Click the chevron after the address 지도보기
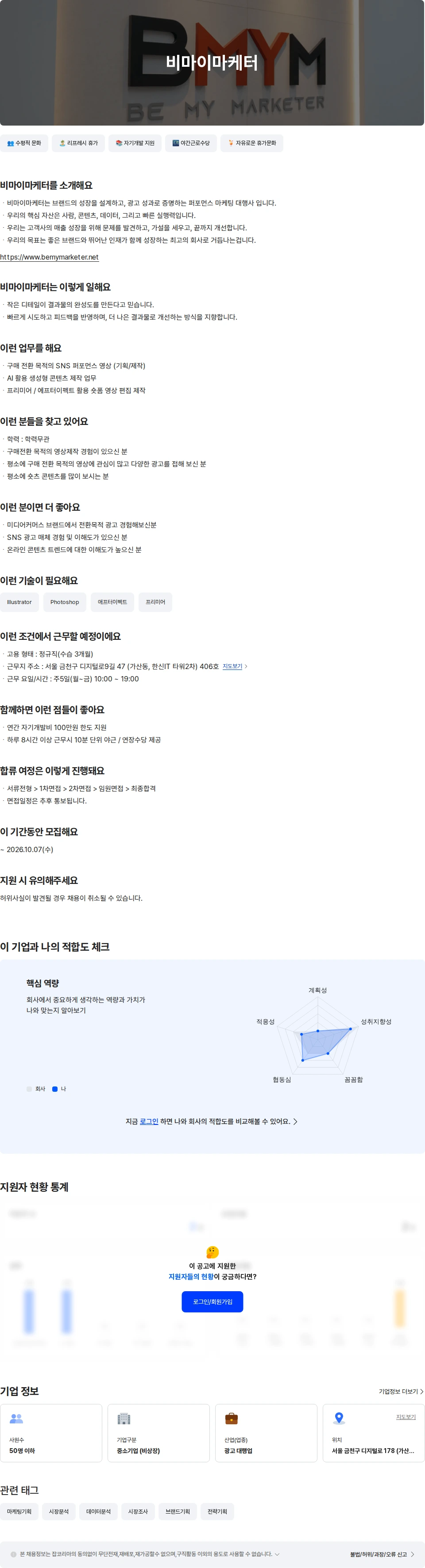The width and height of the screenshot is (425, 1568). point(246,666)
